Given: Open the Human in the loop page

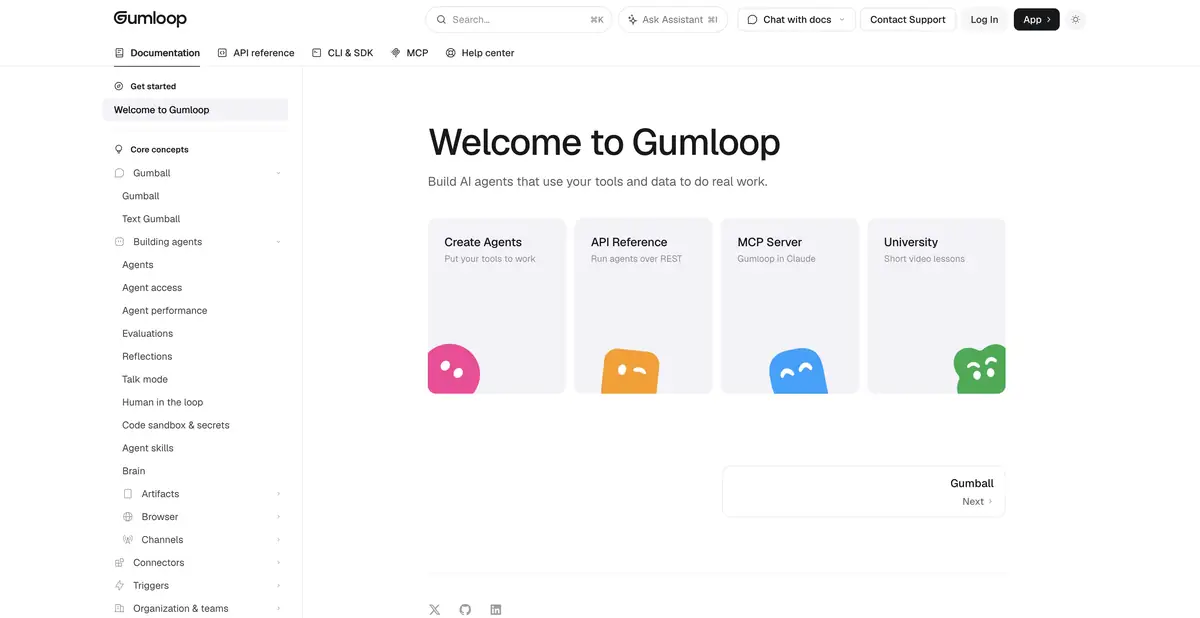Looking at the screenshot, I should coord(163,403).
